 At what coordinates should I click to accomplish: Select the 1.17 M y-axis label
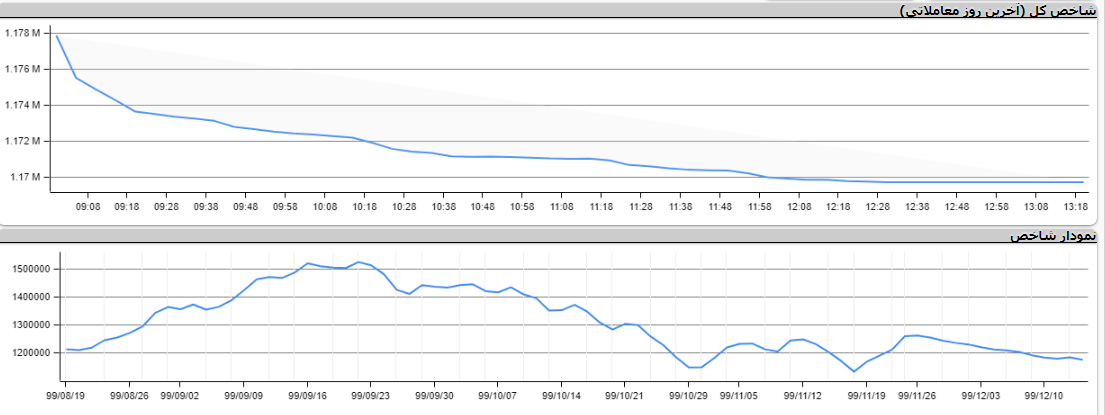(25, 177)
